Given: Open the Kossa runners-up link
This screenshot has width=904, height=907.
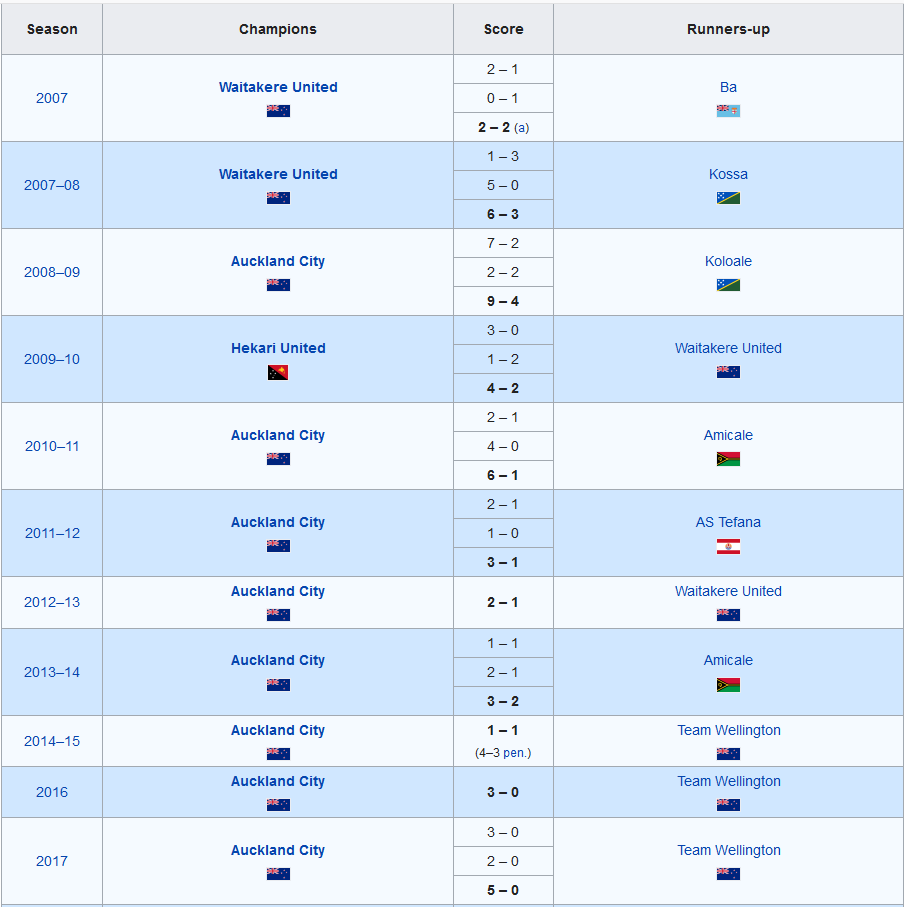Looking at the screenshot, I should coord(728,174).
